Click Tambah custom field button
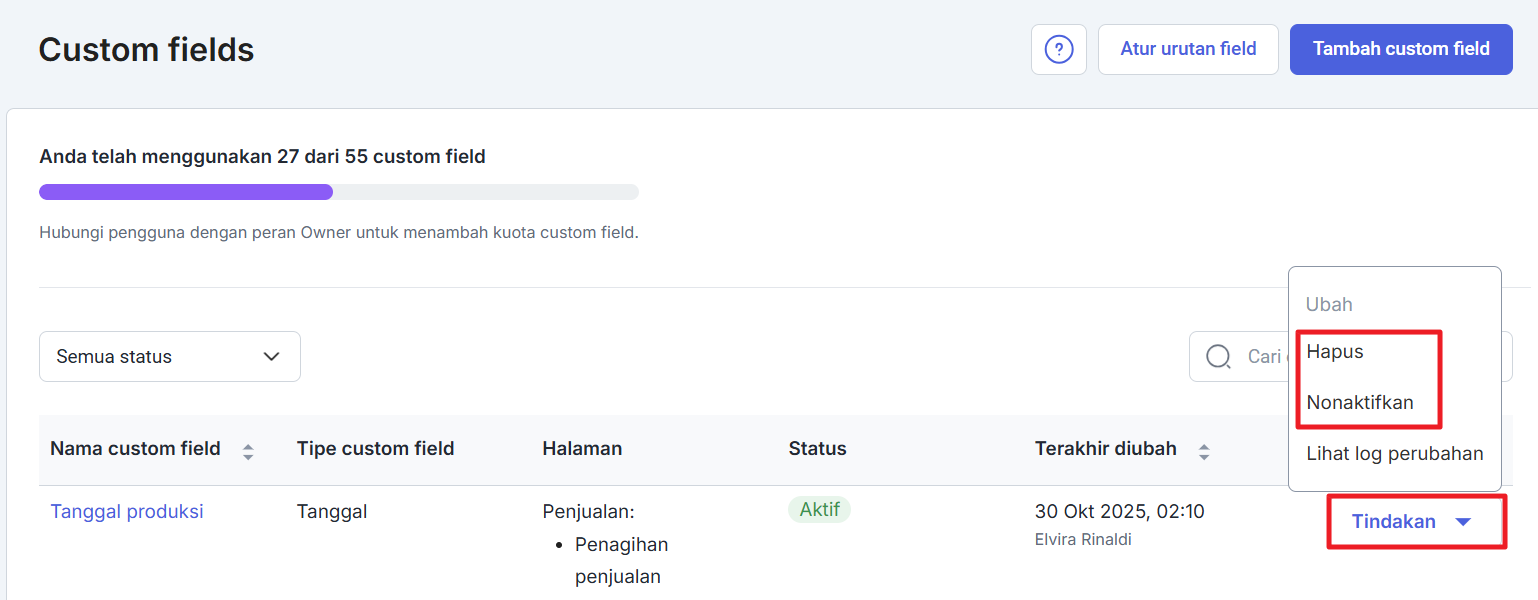The image size is (1538, 600). pyautogui.click(x=1400, y=49)
